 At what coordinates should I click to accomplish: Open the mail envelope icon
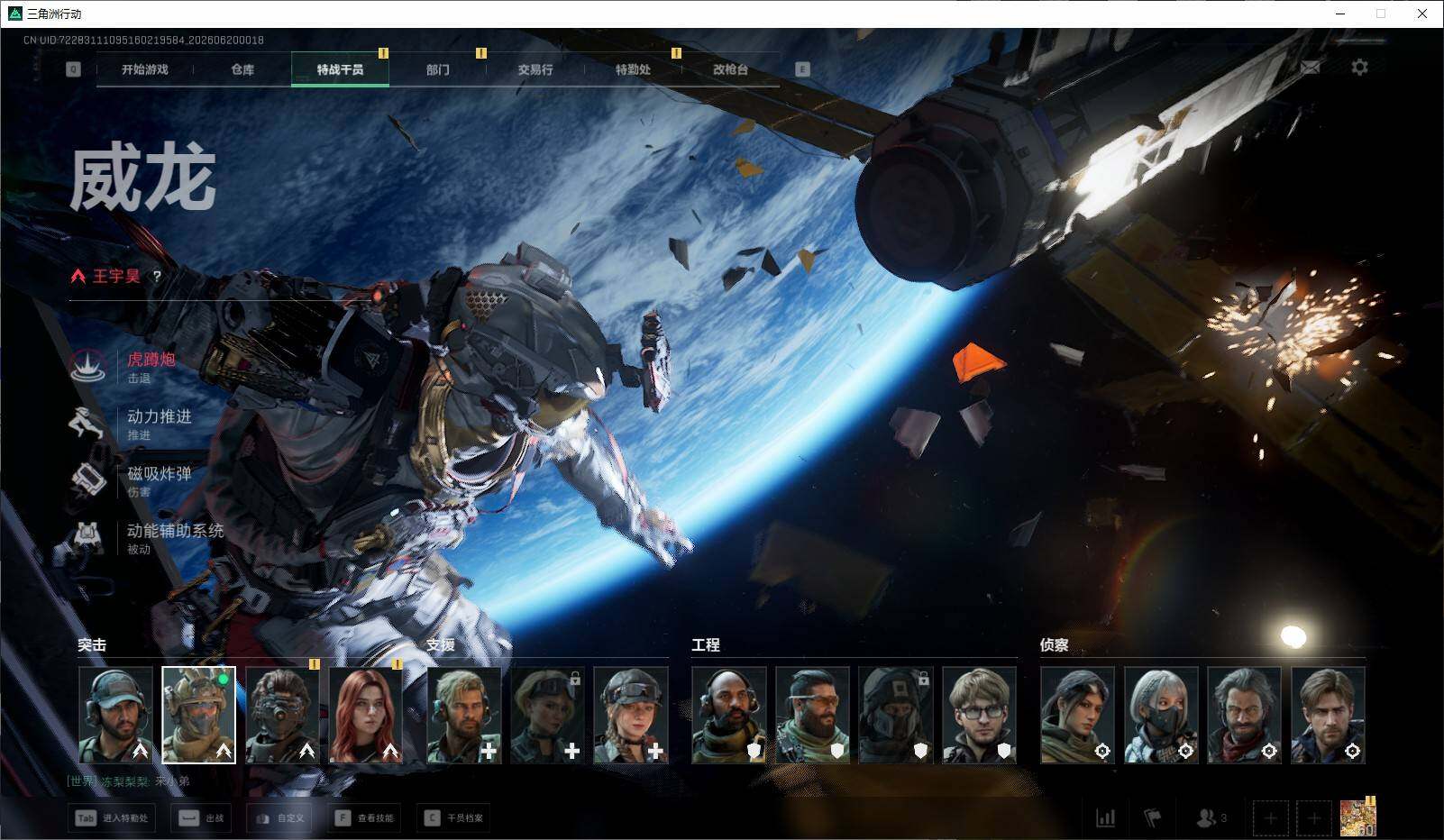1311,68
